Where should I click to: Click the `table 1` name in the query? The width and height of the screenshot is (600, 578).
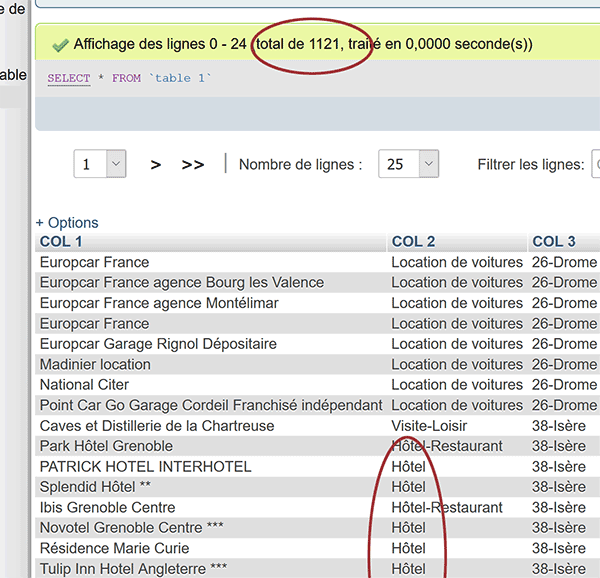tap(180, 78)
